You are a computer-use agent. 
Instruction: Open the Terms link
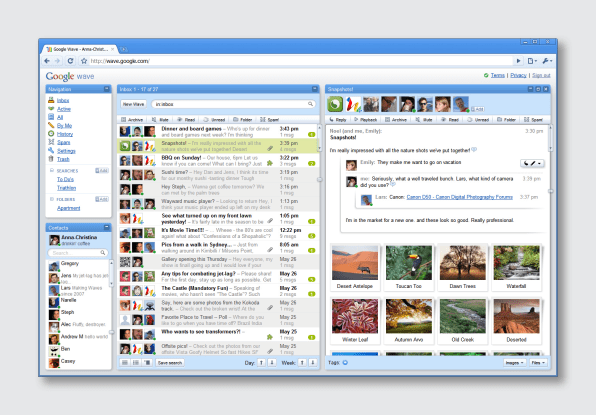point(498,75)
